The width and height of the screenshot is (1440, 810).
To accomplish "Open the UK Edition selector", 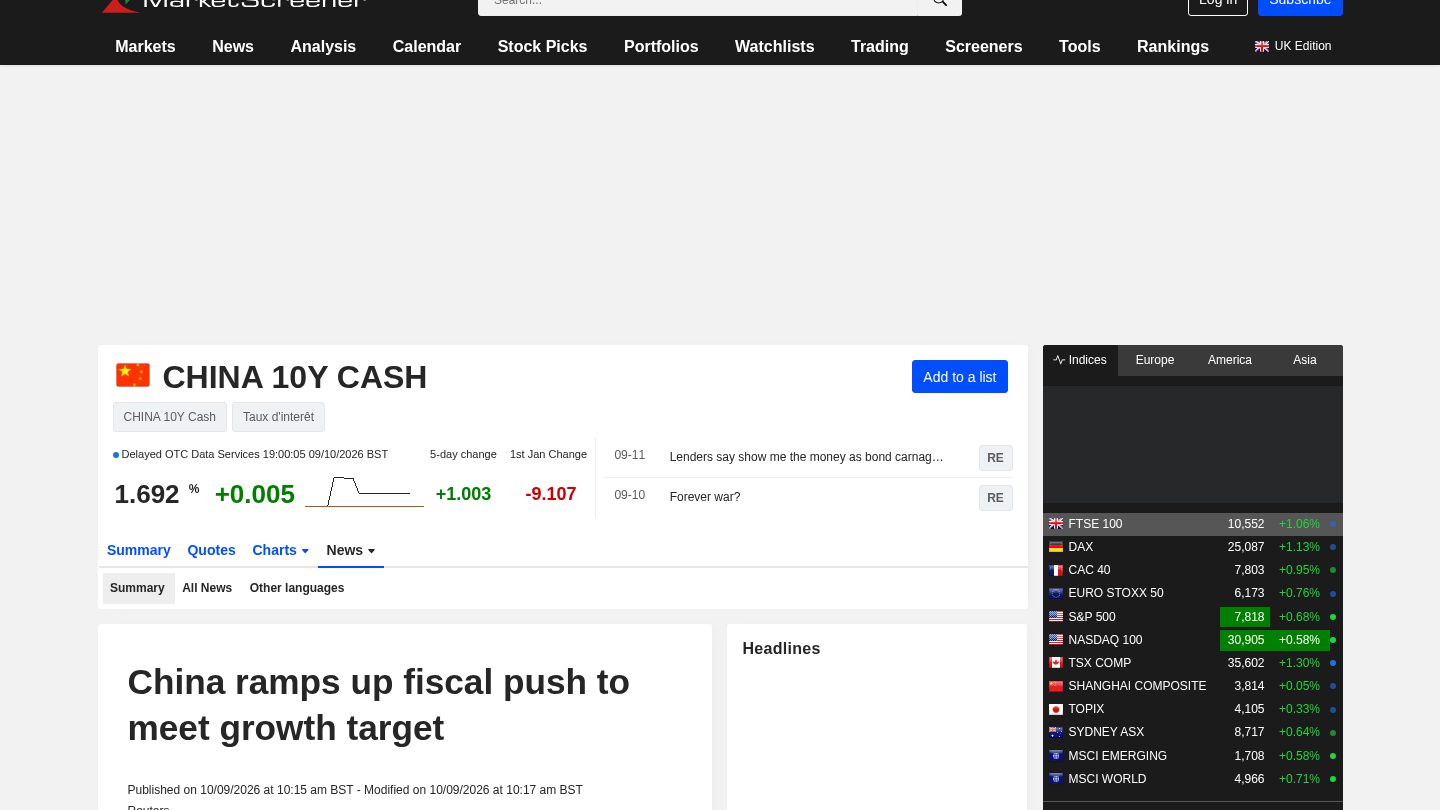I will tap(1293, 46).
